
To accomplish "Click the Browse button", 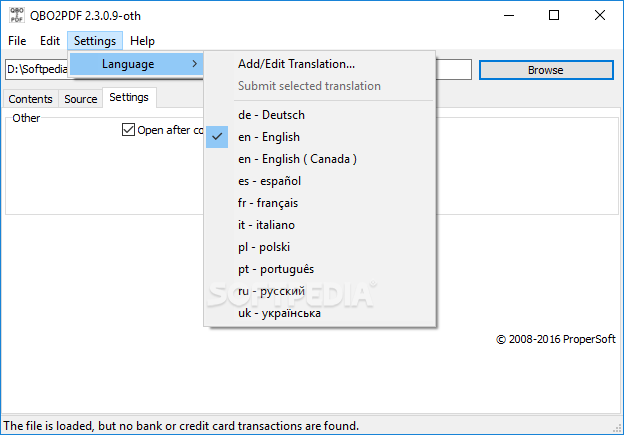I will tap(546, 70).
